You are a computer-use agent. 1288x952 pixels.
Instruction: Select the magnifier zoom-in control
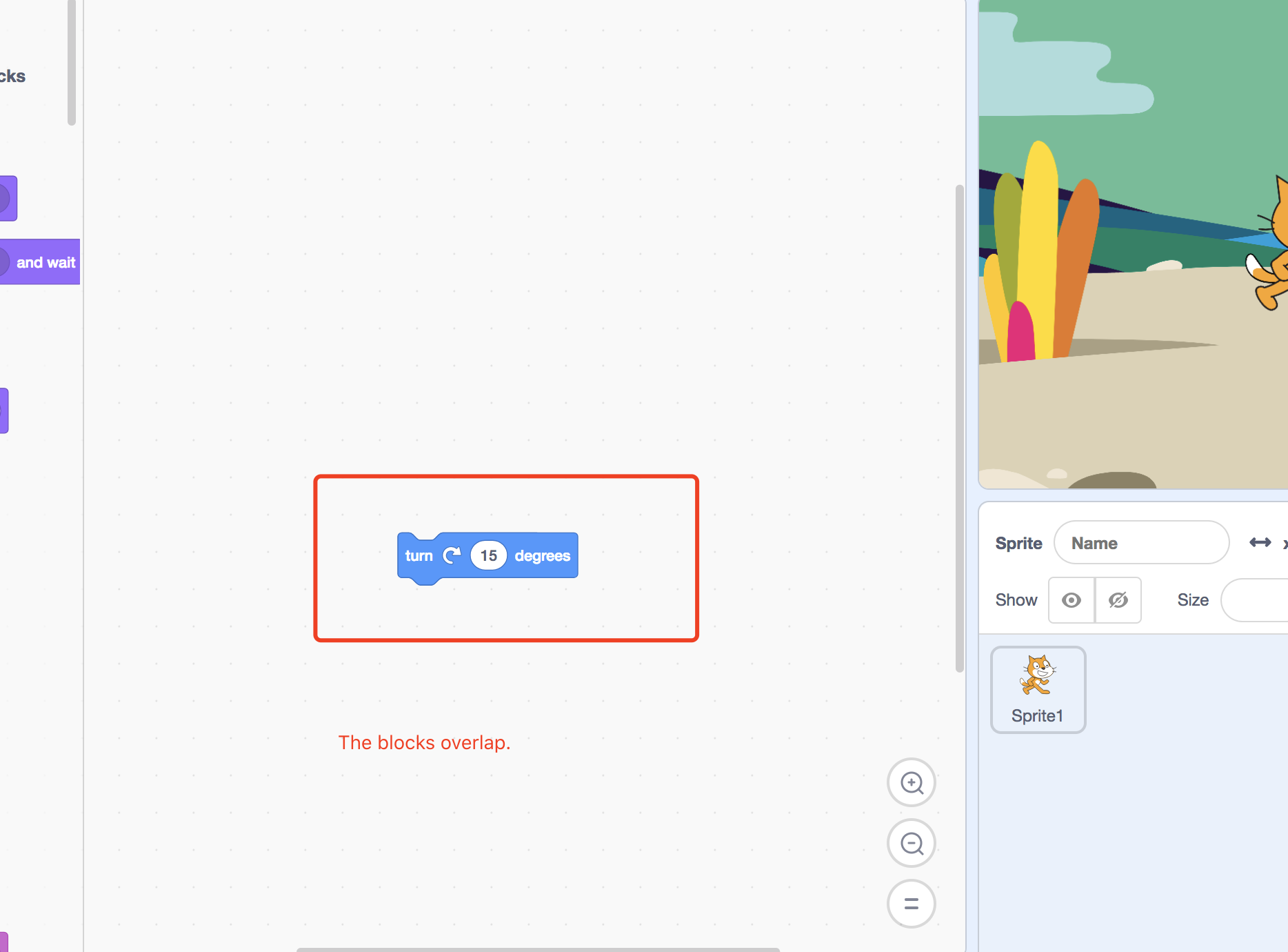click(911, 782)
